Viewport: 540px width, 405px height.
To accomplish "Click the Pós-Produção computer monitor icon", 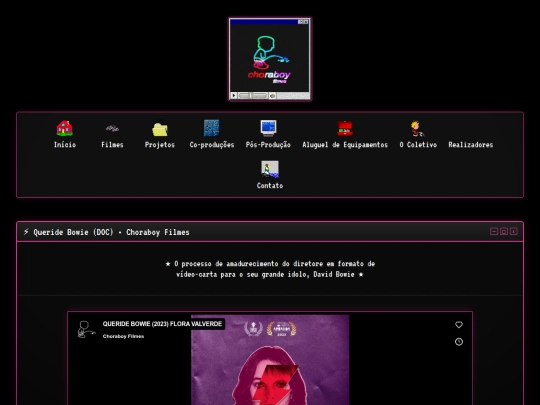I will [268, 128].
